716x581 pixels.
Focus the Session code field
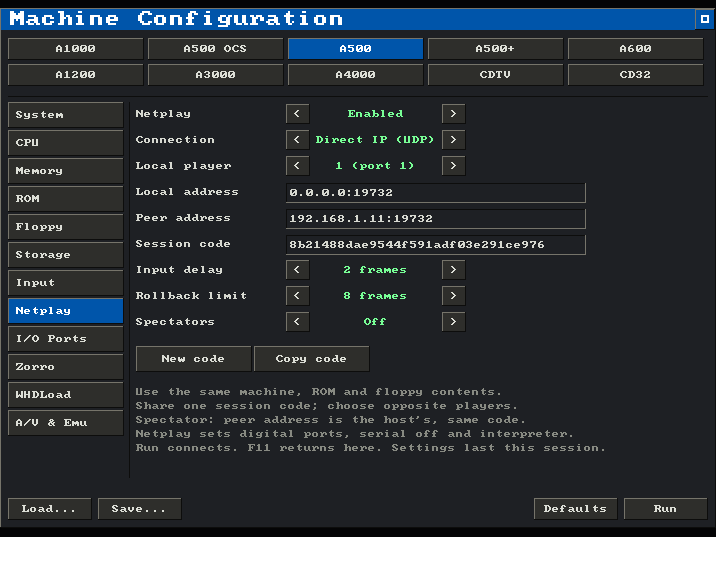(x=436, y=245)
